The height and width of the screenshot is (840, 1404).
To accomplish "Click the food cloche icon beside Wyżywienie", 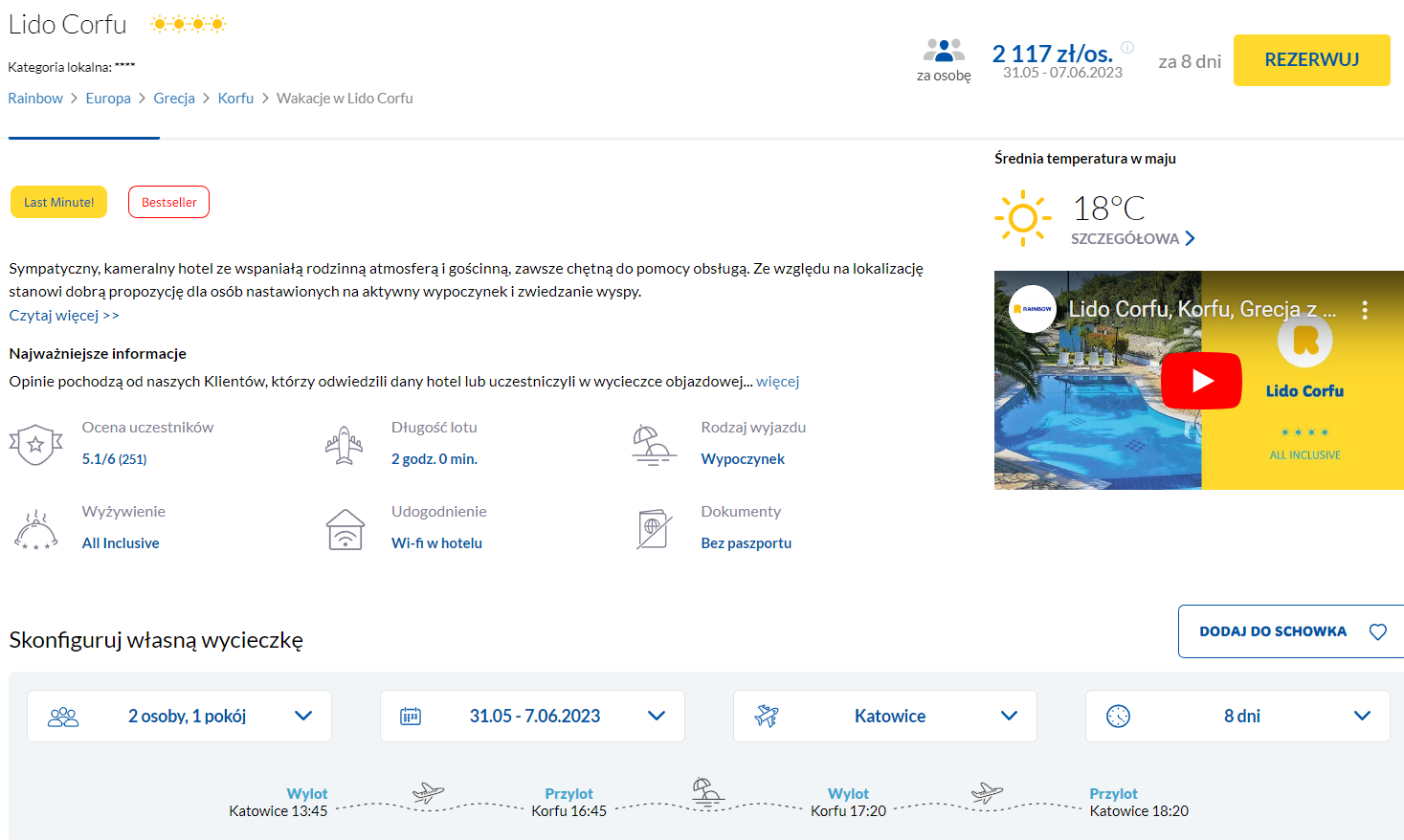I will pyautogui.click(x=35, y=529).
